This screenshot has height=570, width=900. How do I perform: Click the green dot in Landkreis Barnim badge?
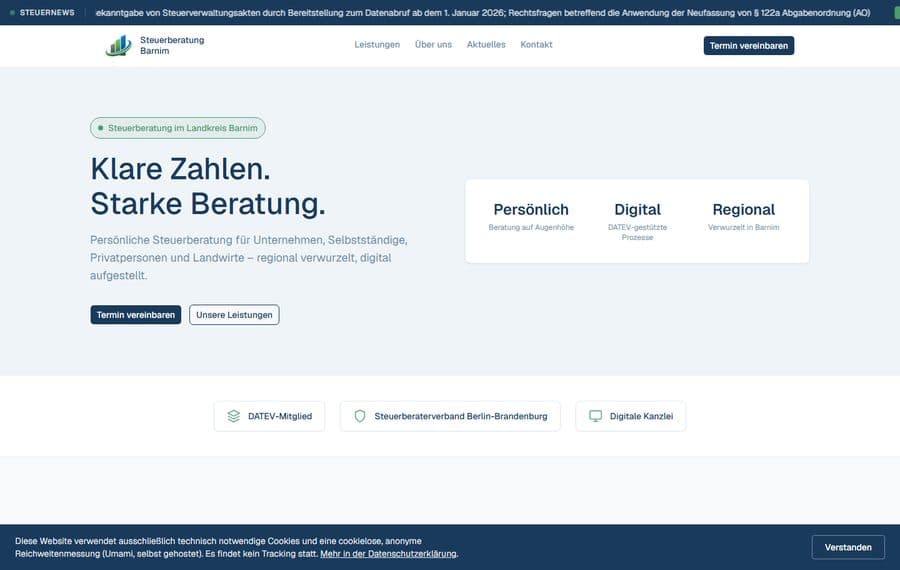(100, 128)
